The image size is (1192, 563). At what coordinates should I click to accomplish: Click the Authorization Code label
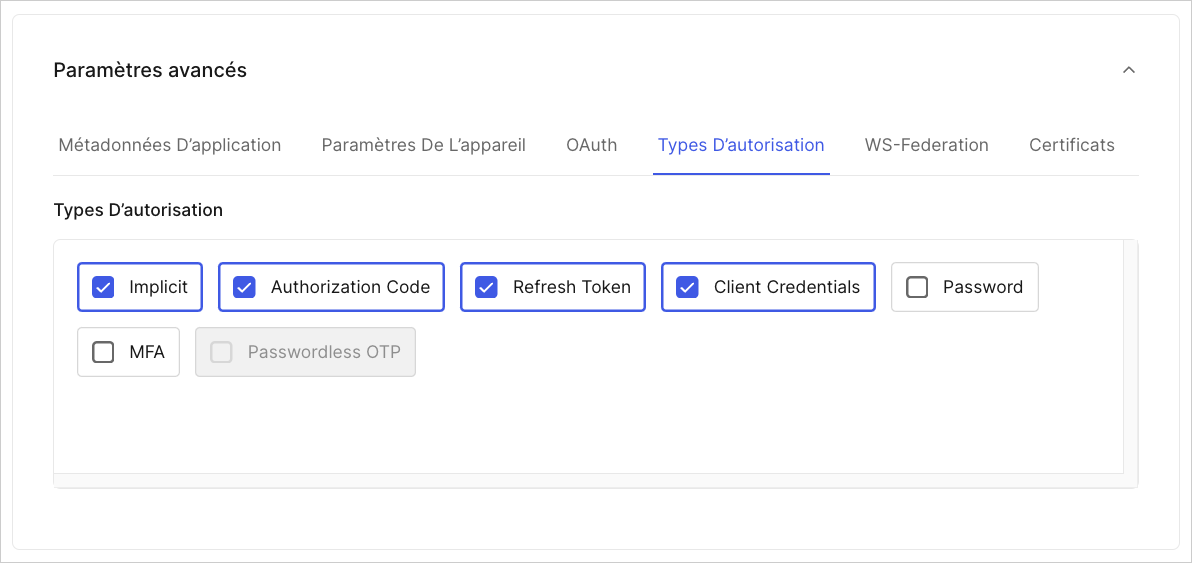(350, 287)
